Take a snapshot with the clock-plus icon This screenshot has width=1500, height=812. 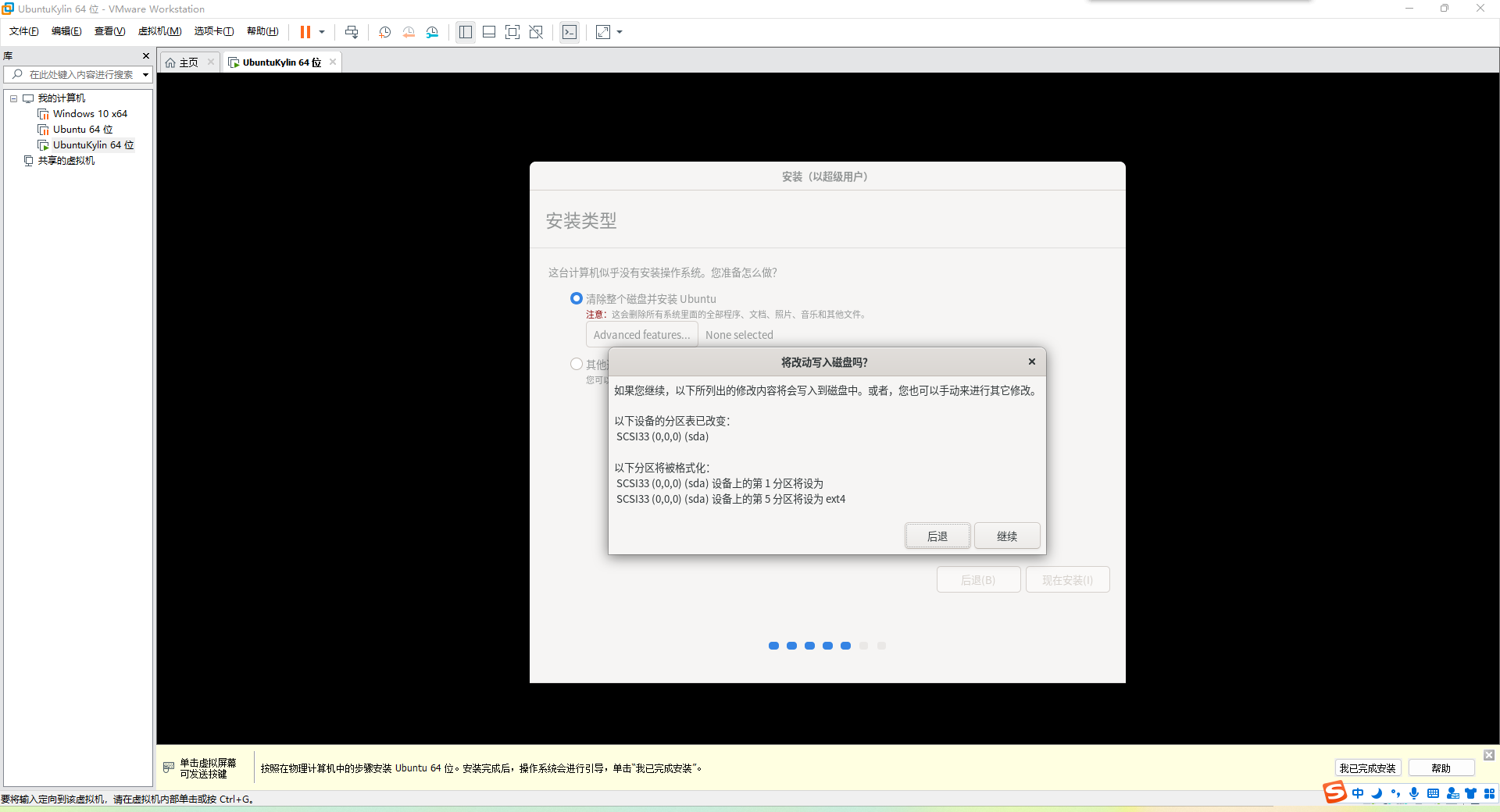point(384,32)
